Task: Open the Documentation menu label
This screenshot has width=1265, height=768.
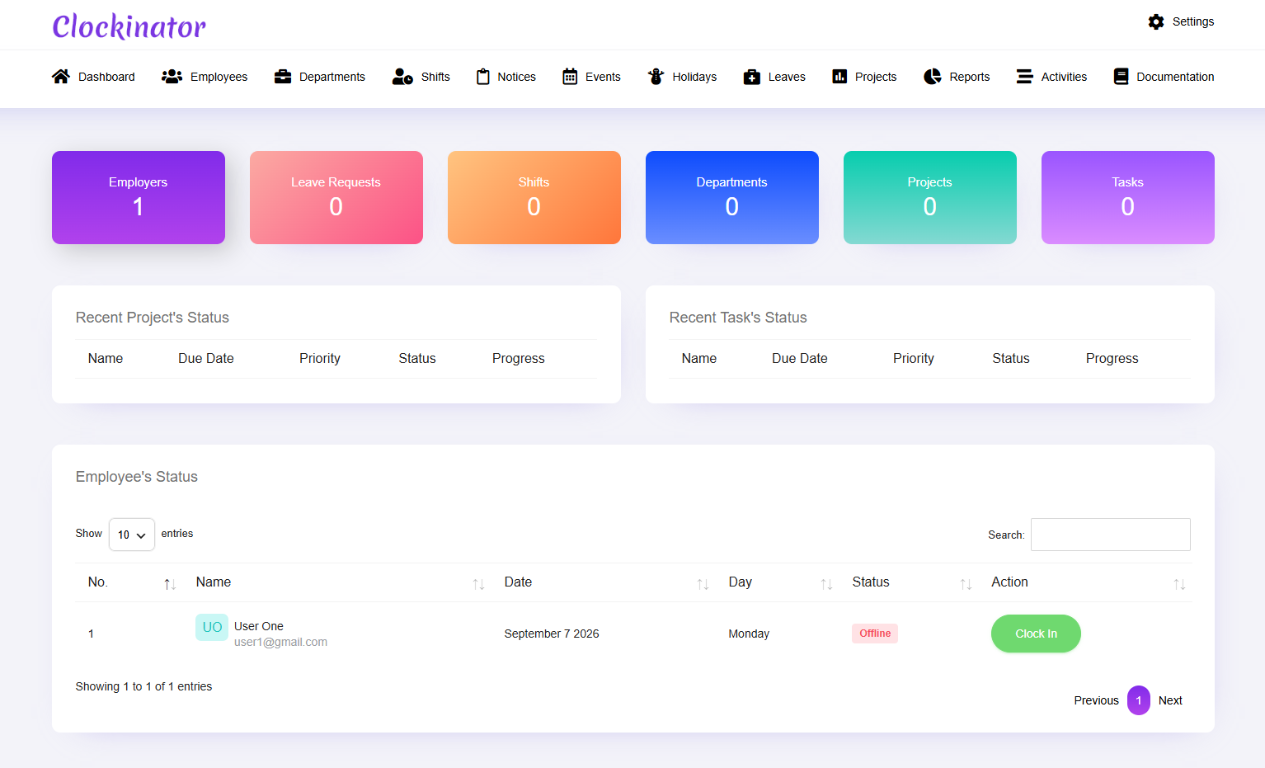Action: coord(1175,77)
